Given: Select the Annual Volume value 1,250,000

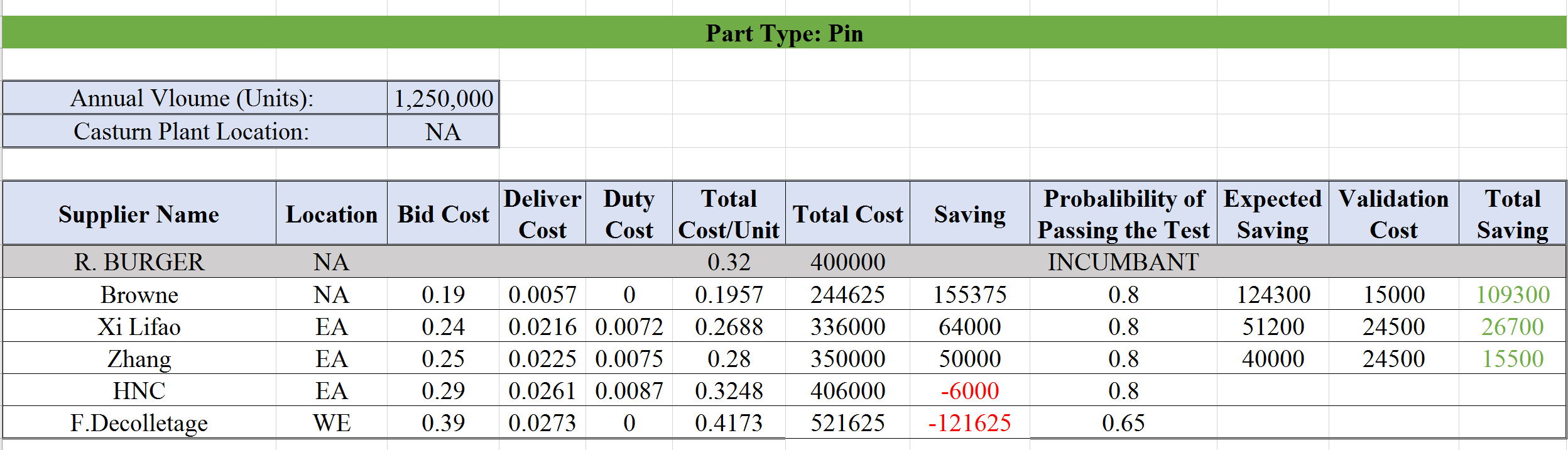Looking at the screenshot, I should click(443, 98).
